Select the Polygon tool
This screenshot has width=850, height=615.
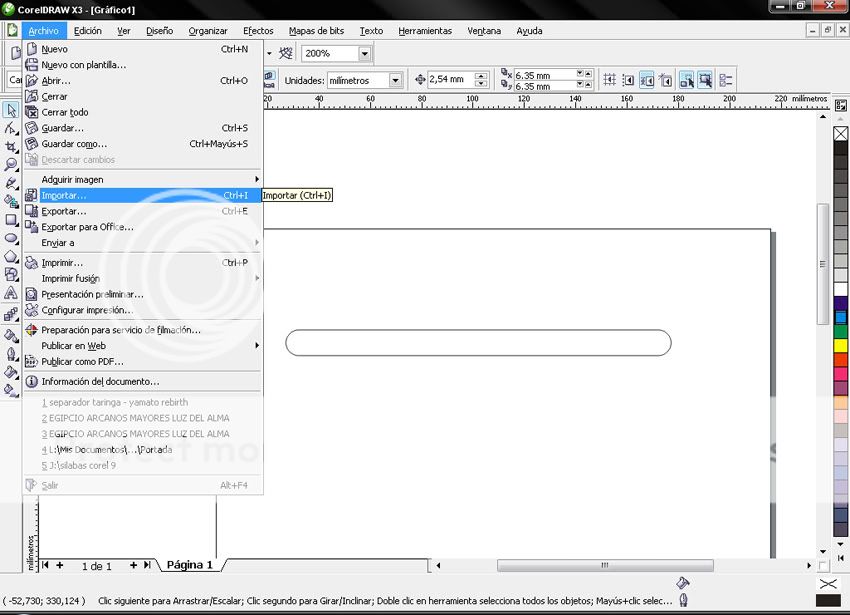[11, 257]
